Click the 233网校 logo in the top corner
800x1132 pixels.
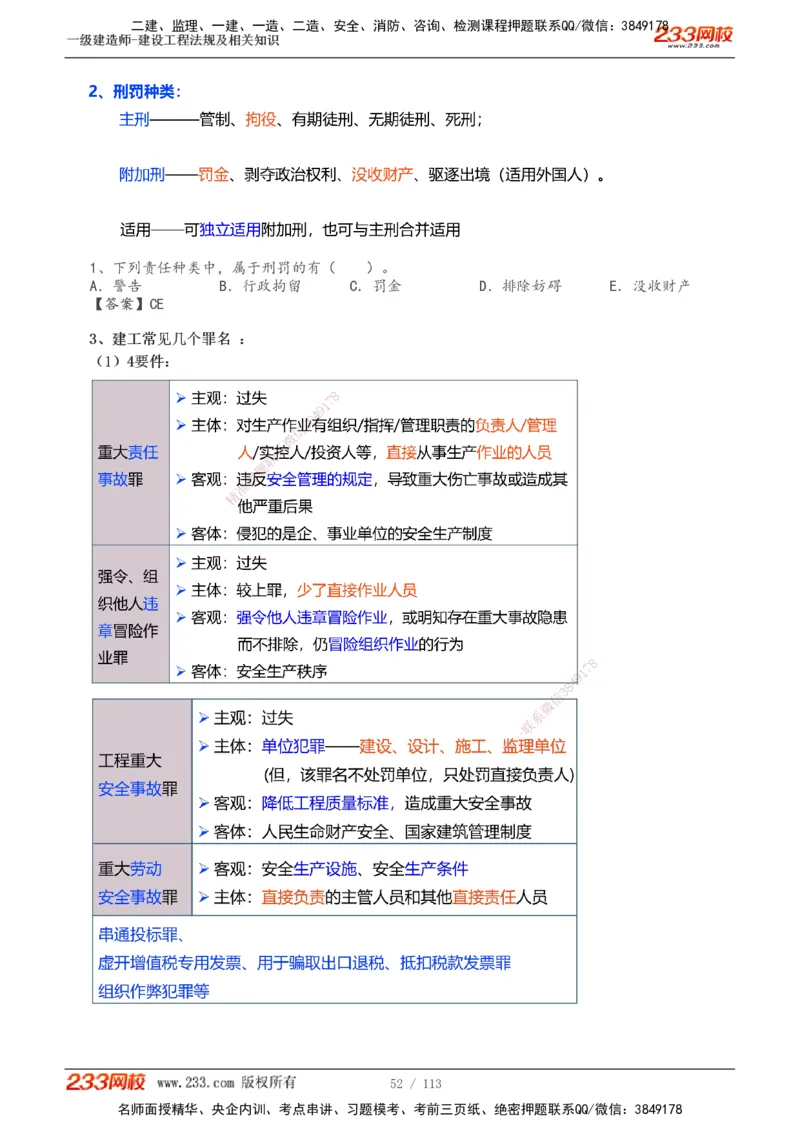tap(697, 34)
